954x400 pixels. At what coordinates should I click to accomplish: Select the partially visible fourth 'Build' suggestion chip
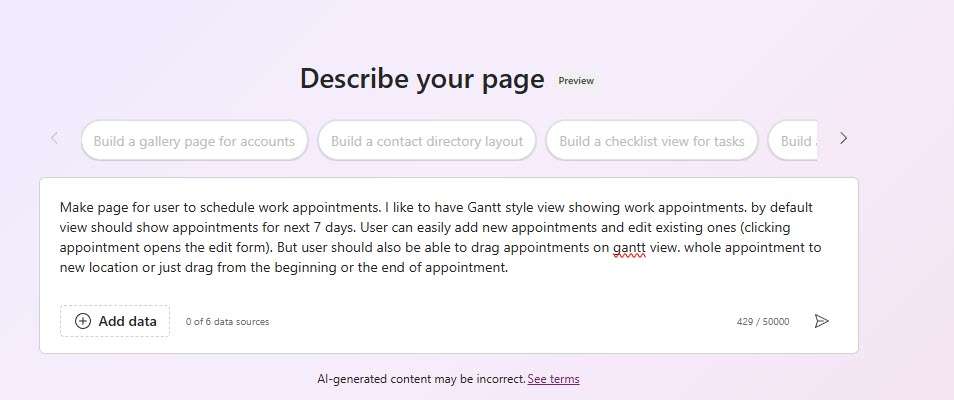[x=793, y=141]
